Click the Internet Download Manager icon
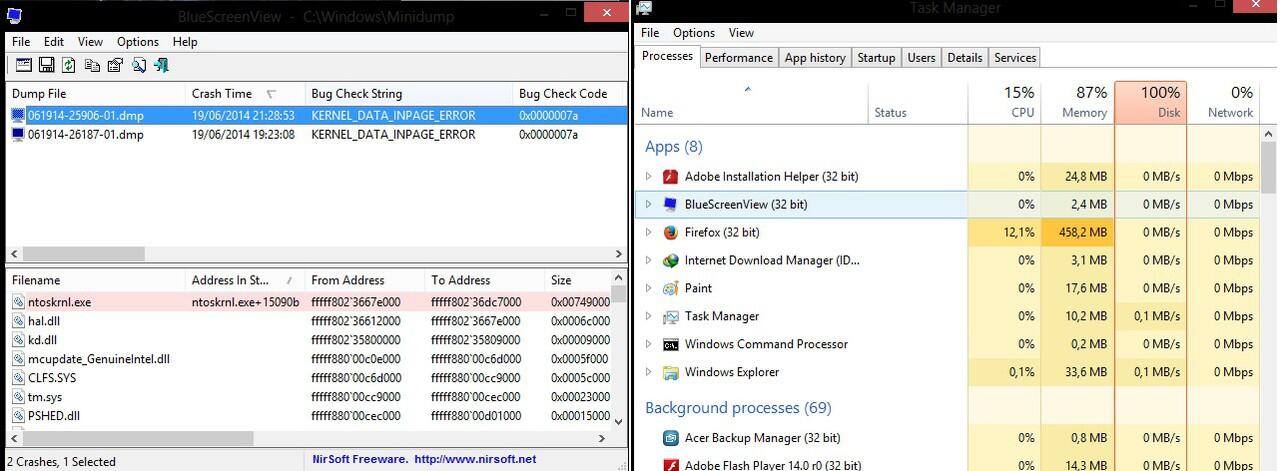1280x471 pixels. pyautogui.click(x=670, y=261)
